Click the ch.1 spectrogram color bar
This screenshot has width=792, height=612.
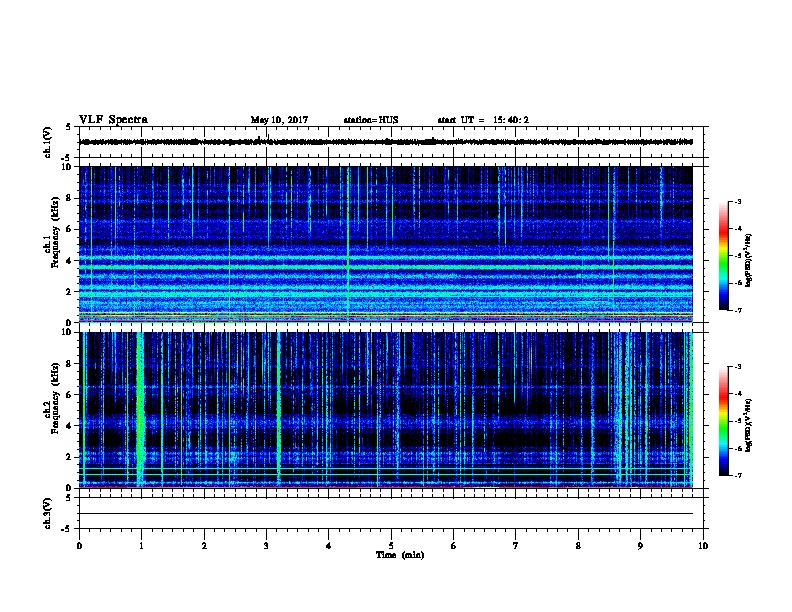click(724, 256)
